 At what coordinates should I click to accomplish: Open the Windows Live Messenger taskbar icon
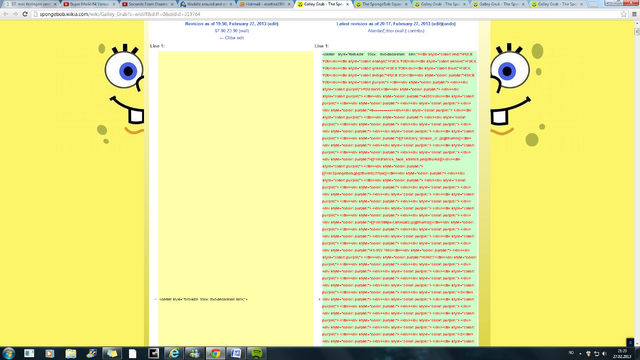[195, 353]
